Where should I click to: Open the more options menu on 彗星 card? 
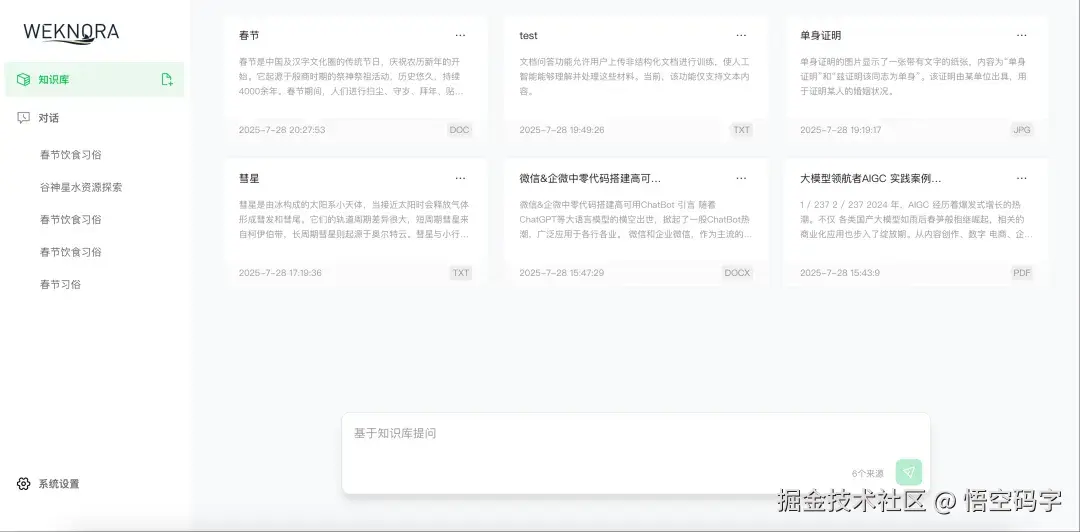click(460, 178)
